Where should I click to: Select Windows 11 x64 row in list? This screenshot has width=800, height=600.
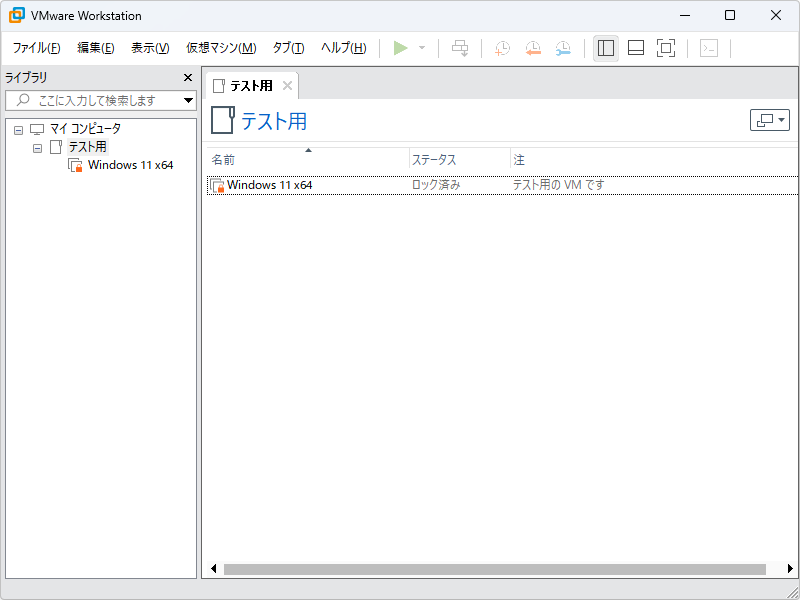click(x=503, y=185)
